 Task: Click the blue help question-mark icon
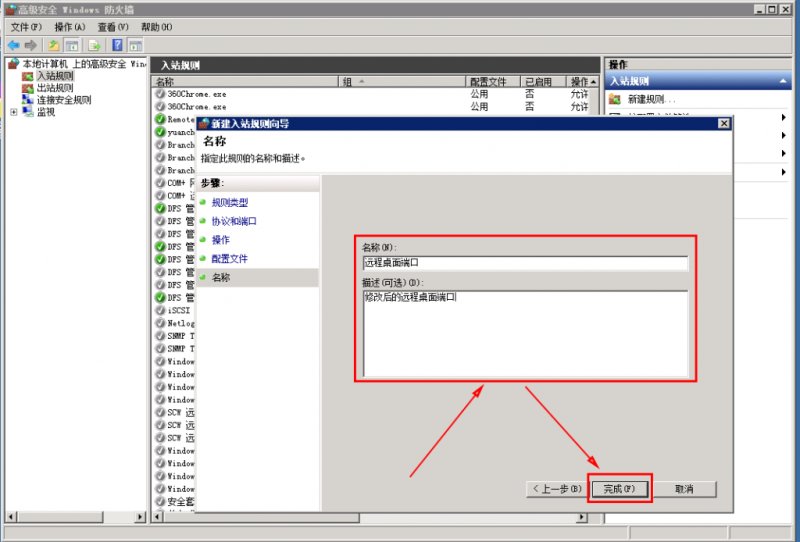pos(117,45)
